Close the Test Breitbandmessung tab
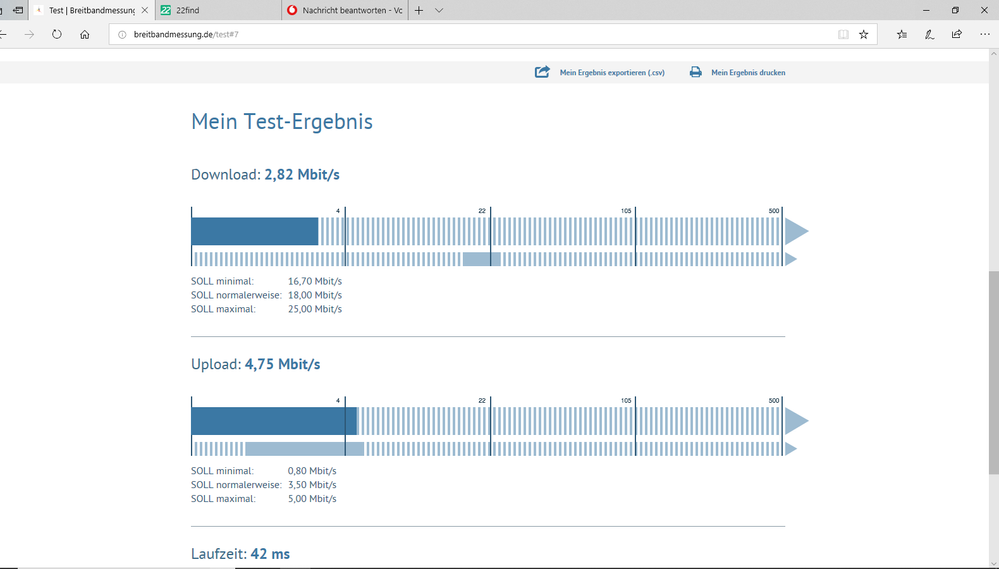This screenshot has height=569, width=999. [145, 10]
